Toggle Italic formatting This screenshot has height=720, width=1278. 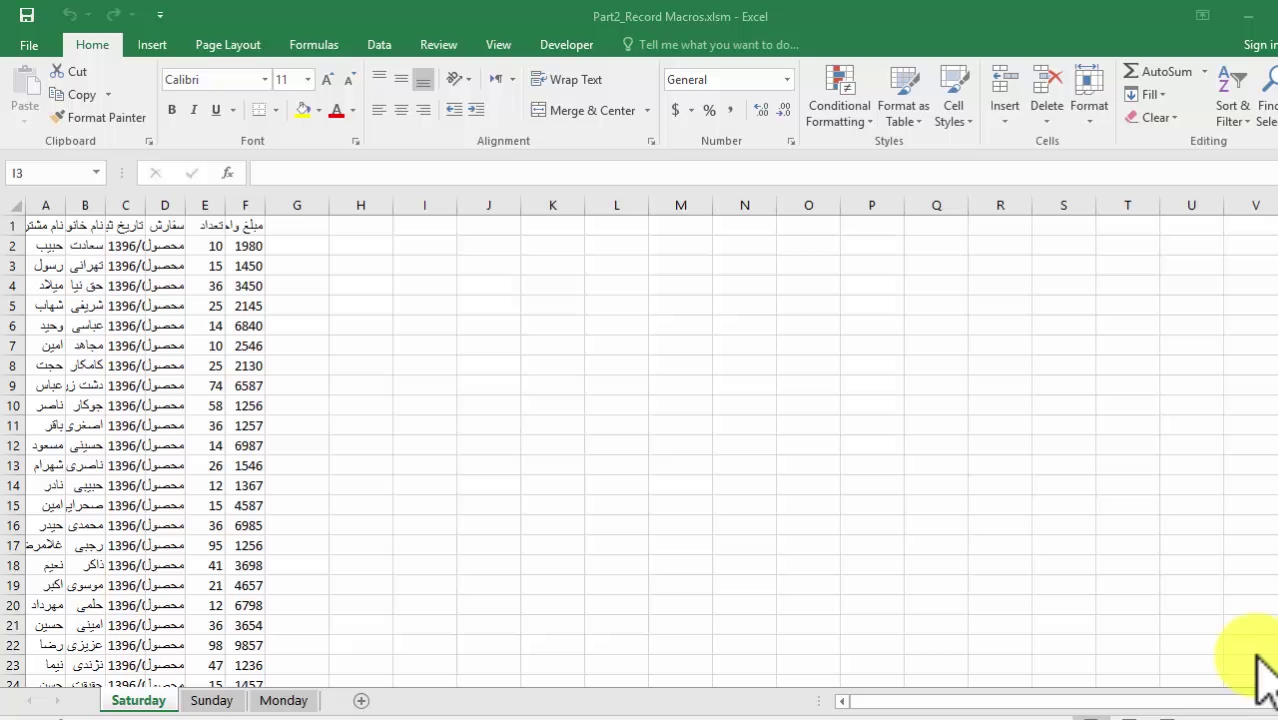pyautogui.click(x=194, y=110)
